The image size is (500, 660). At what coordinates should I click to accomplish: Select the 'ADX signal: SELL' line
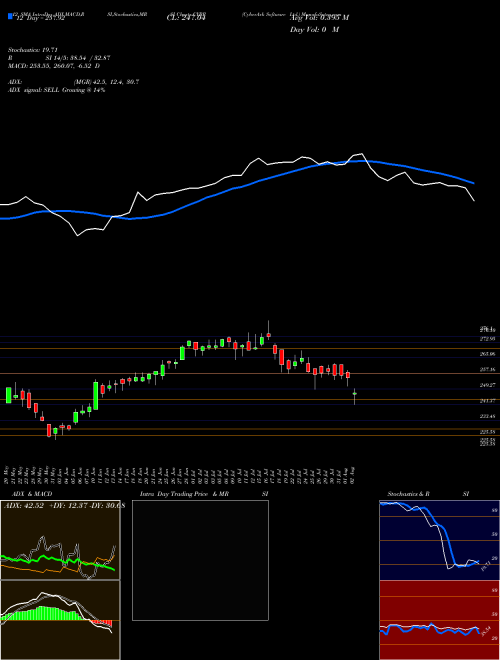click(x=56, y=90)
